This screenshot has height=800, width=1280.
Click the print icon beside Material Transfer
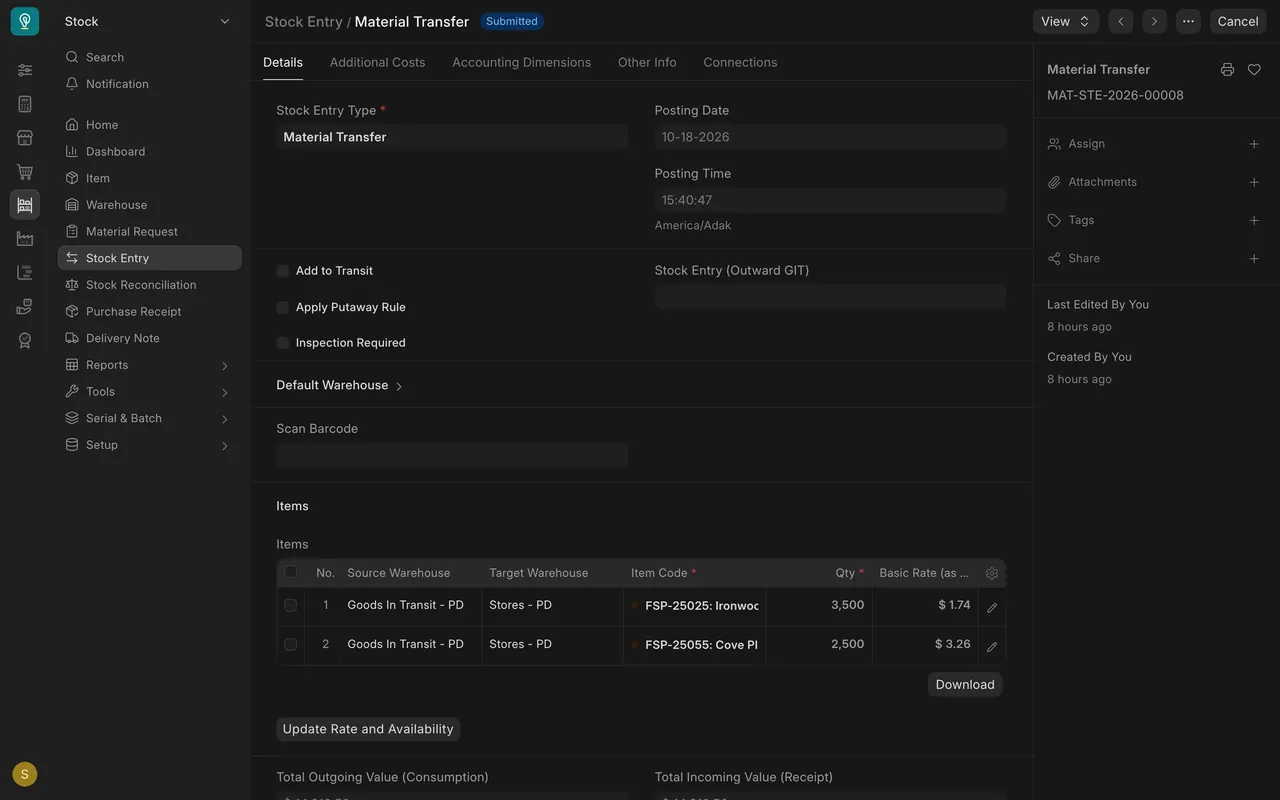[x=1227, y=70]
